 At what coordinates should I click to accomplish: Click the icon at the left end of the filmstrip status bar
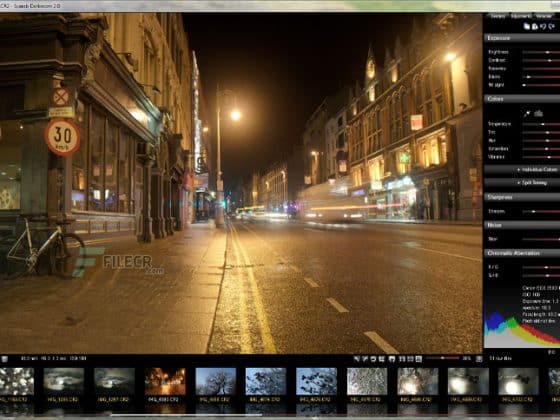[x=4, y=359]
